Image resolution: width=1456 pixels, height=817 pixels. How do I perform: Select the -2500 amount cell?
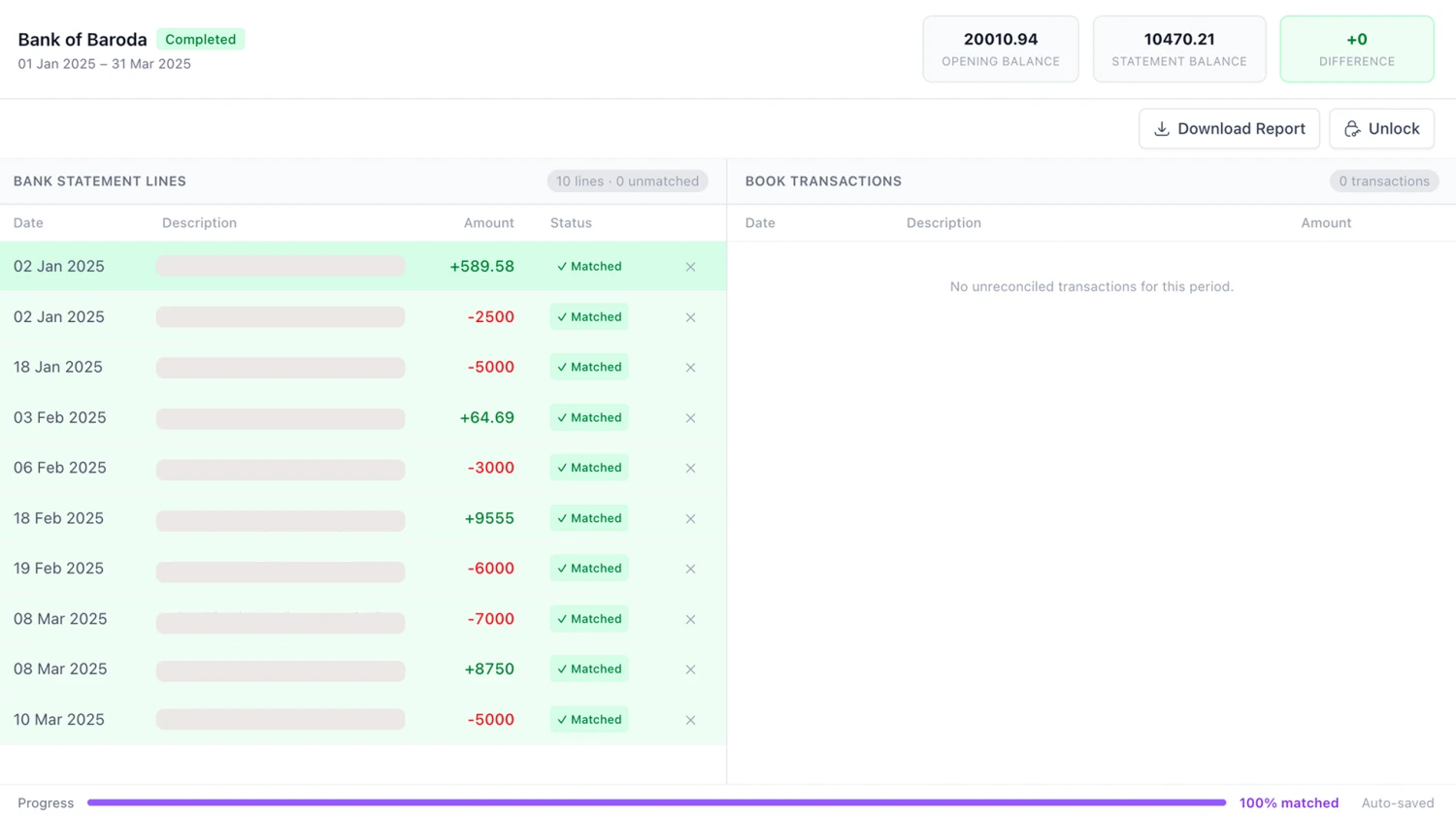pos(490,316)
